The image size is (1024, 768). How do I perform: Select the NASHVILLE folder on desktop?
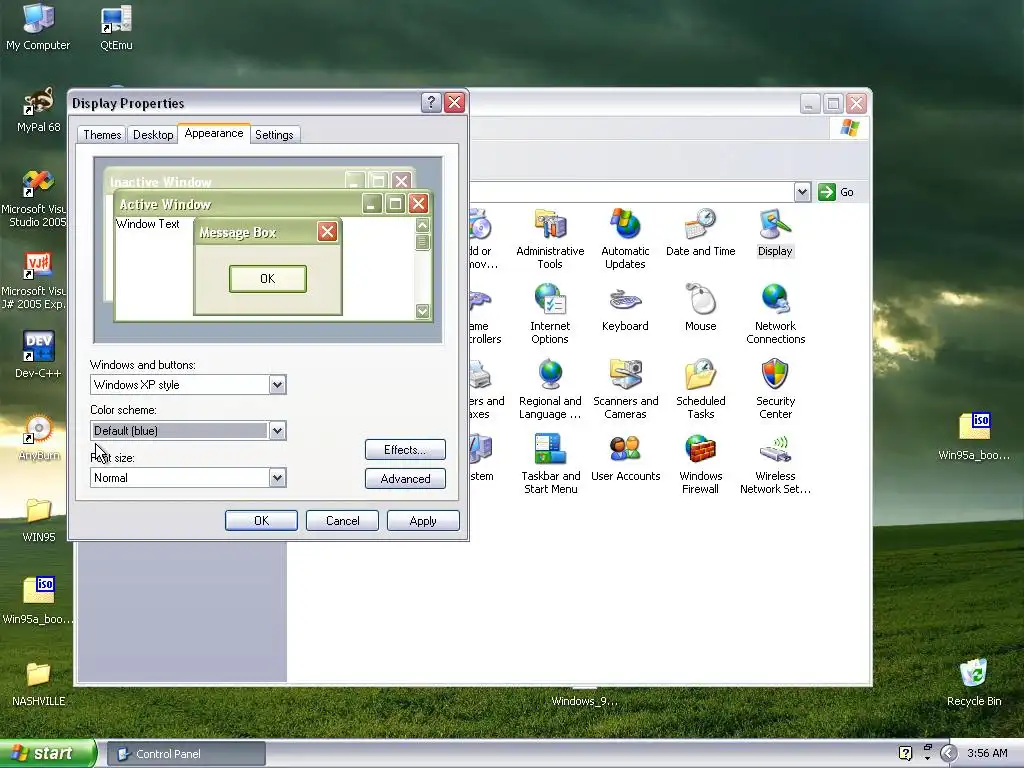tap(39, 683)
